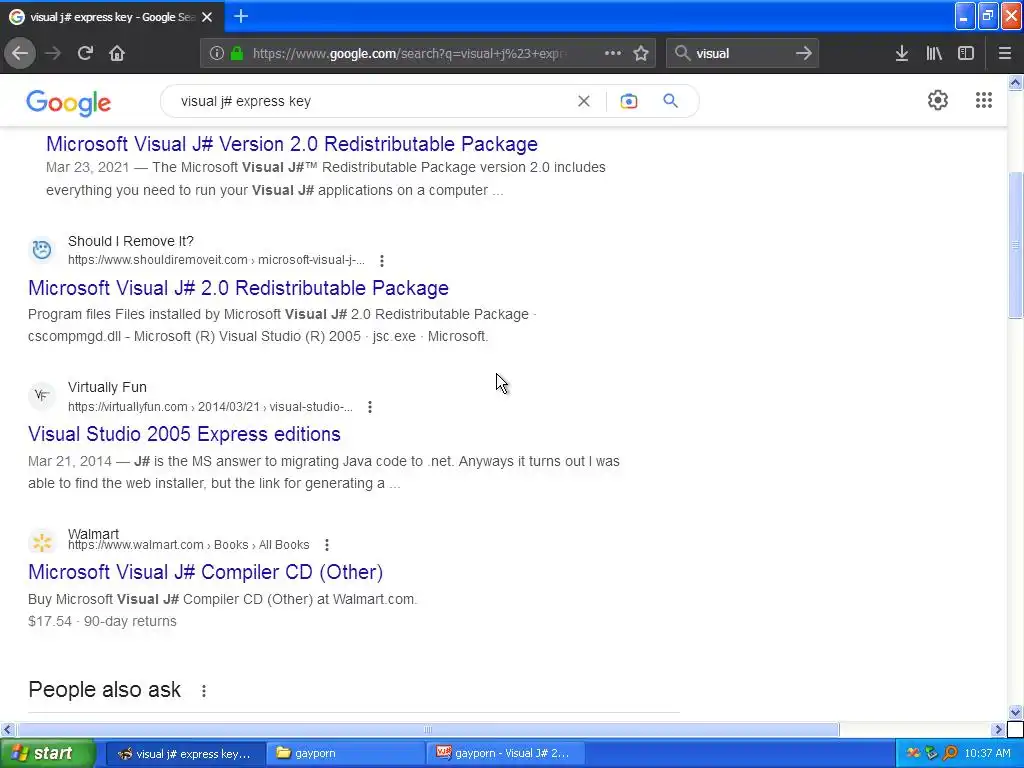
Task: Close the Google Search tab
Action: pos(207,17)
